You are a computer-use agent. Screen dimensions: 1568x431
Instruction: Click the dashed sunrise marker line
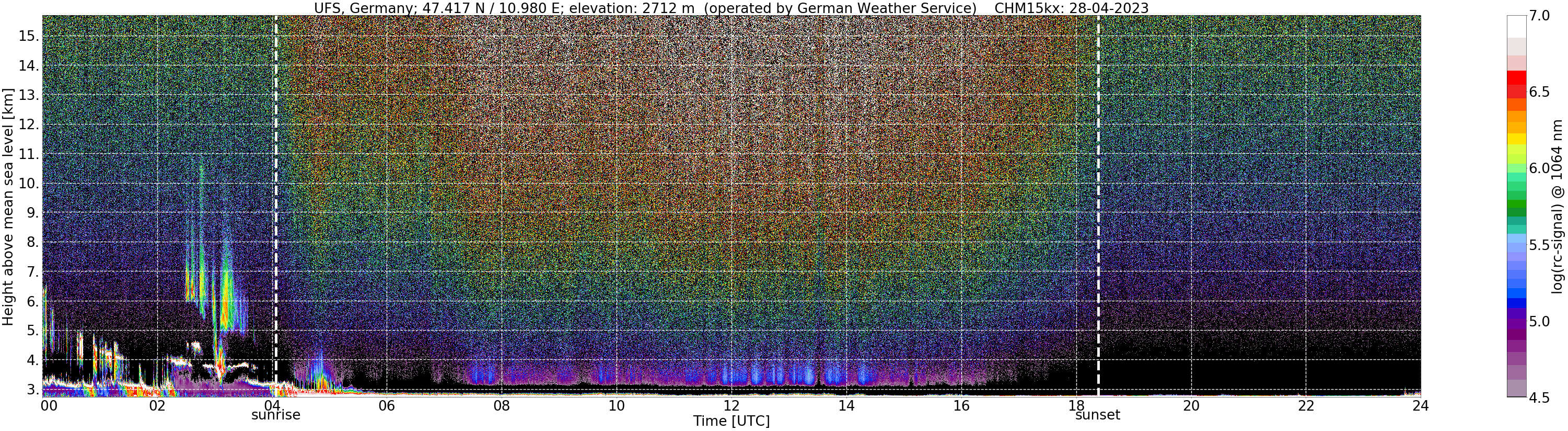click(x=275, y=206)
